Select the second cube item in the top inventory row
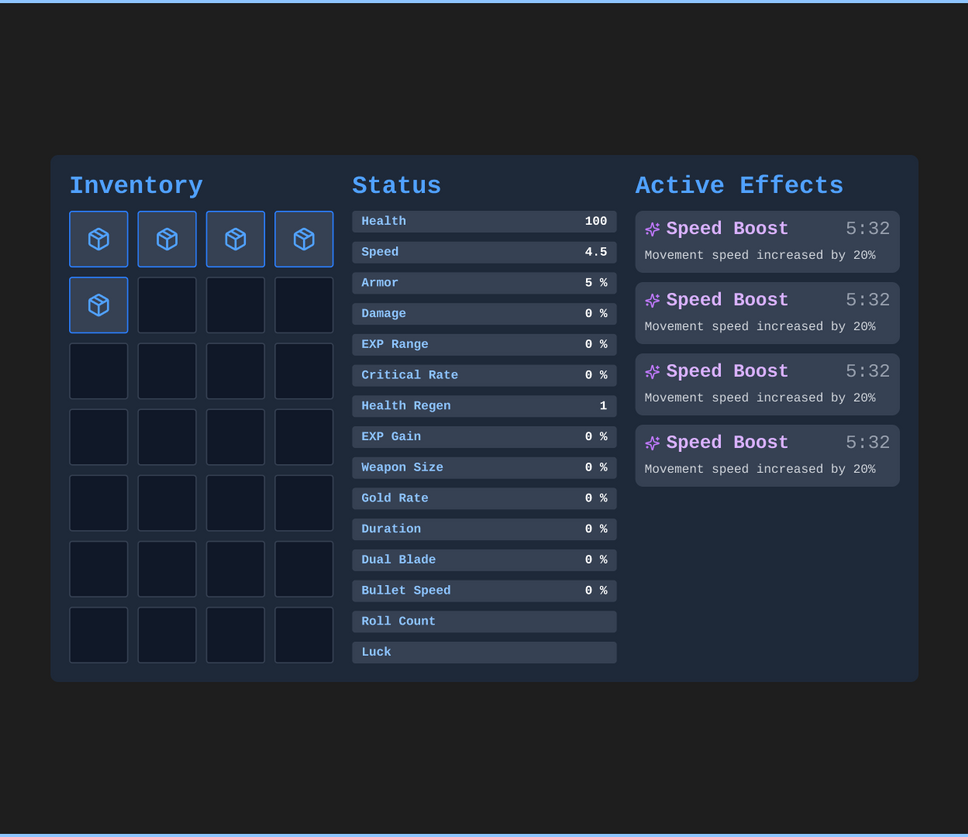968x837 pixels. point(167,239)
